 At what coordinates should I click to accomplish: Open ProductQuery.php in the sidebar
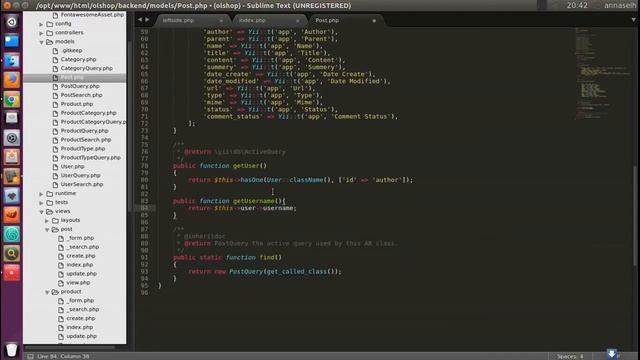click(84, 131)
